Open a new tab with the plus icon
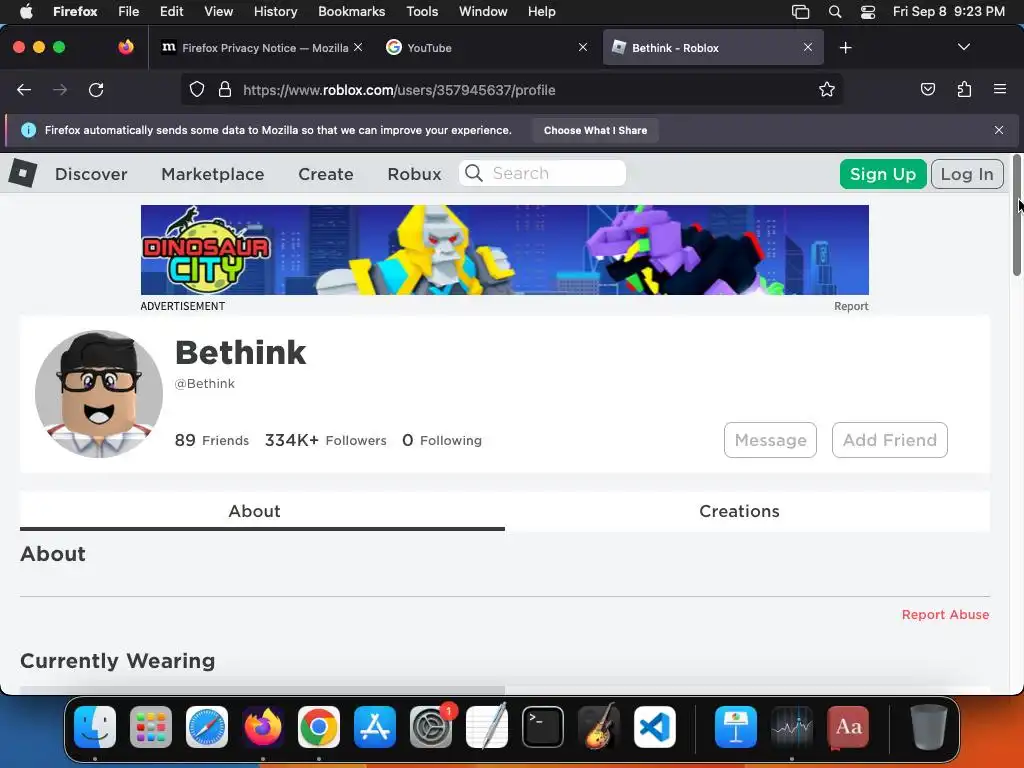Screen dimensions: 1024x768 846,48
